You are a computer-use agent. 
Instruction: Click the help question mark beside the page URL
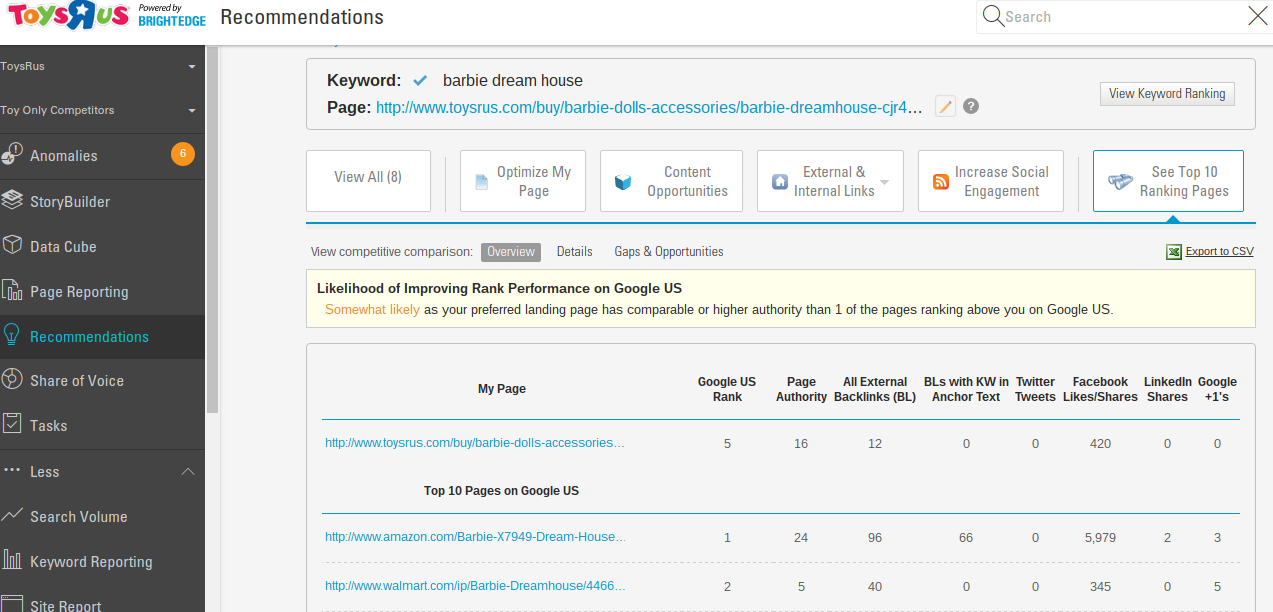[x=970, y=105]
